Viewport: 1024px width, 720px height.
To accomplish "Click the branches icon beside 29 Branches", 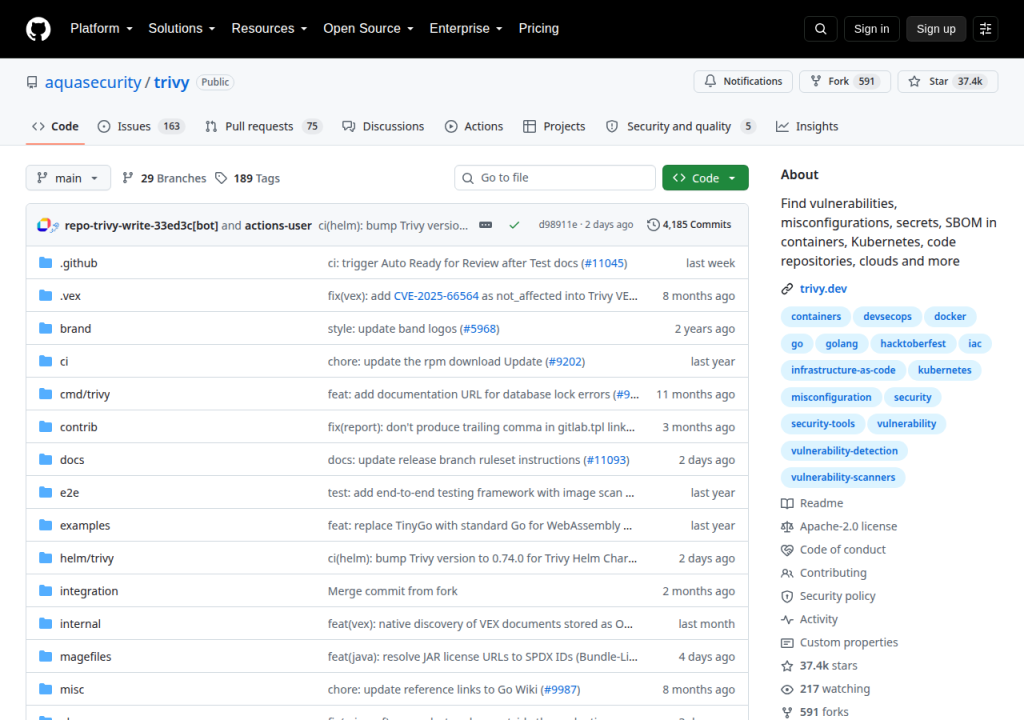I will point(128,178).
